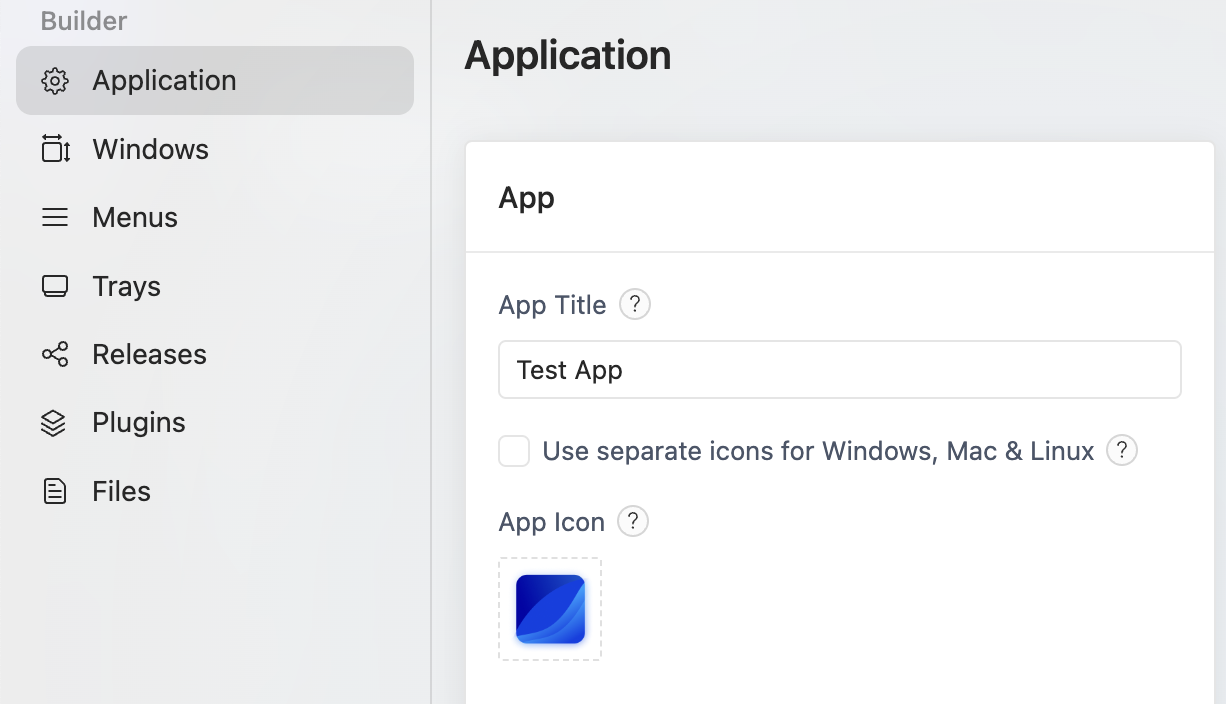Select the Trays icon in the sidebar

click(x=55, y=286)
